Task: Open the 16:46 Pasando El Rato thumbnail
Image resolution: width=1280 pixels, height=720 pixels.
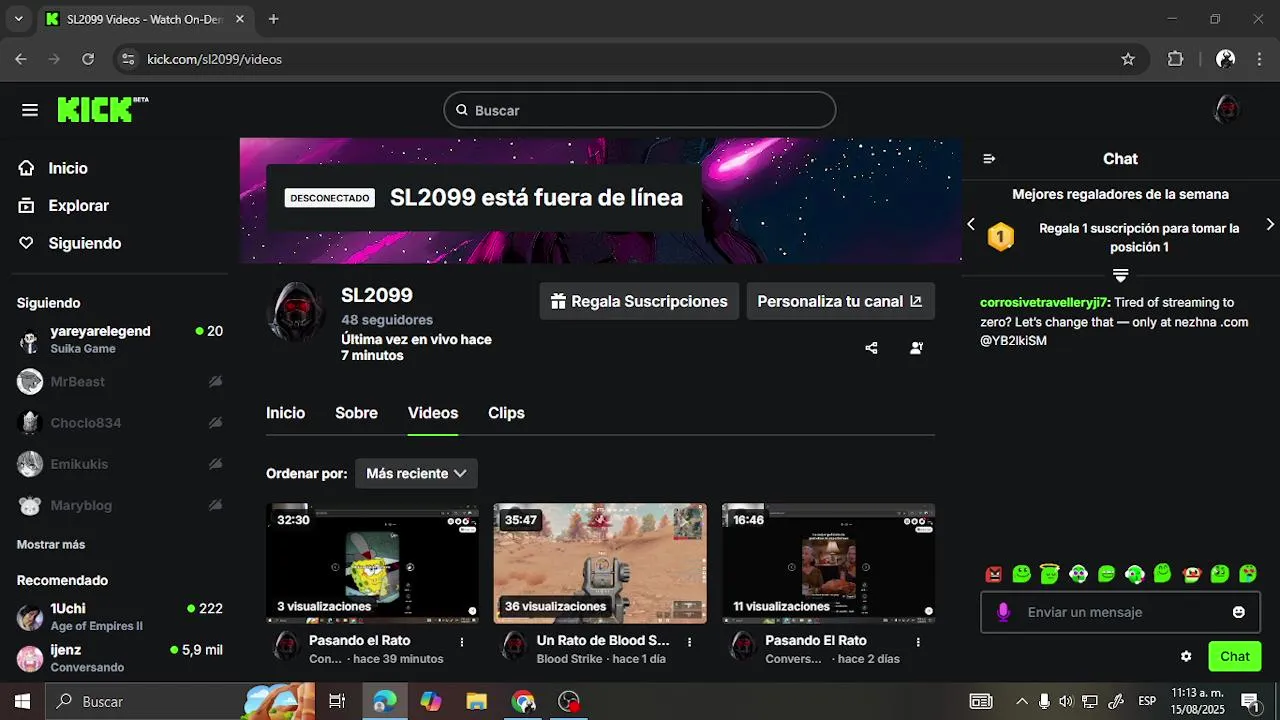Action: 828,563
